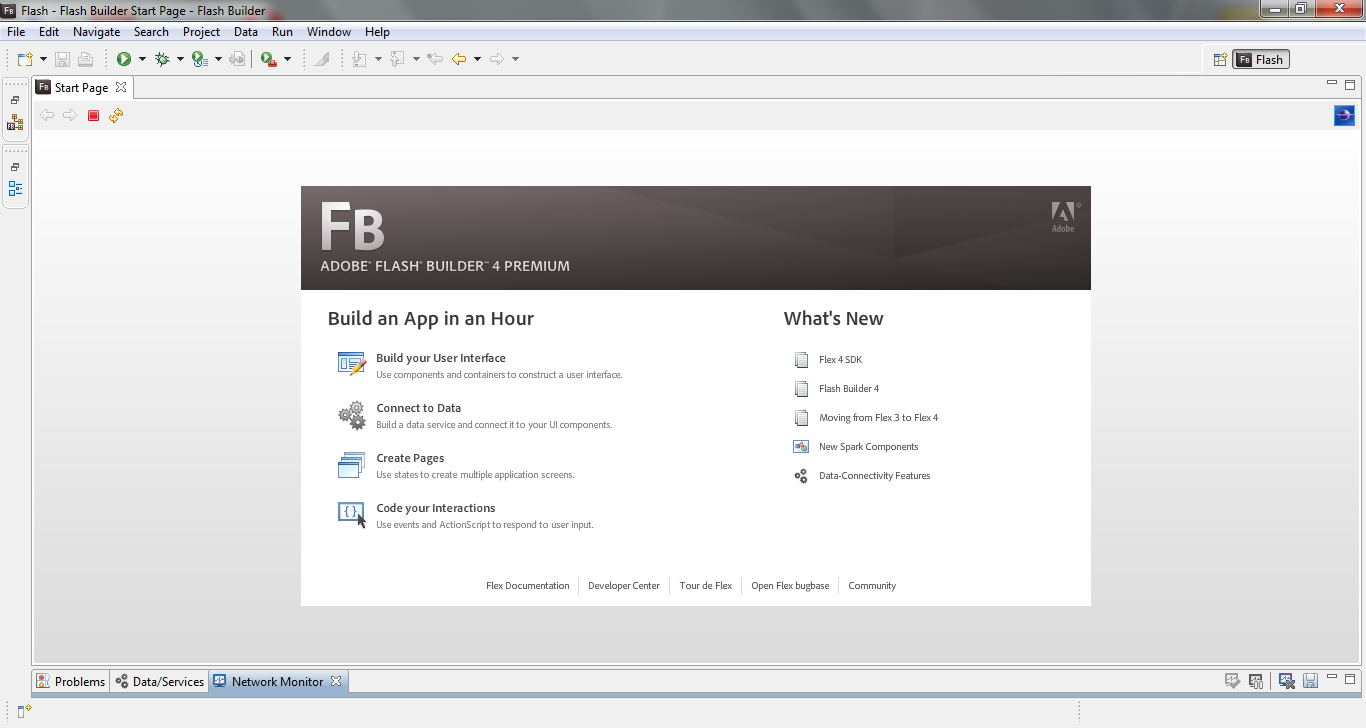Click the Open Perspective icon beside Flash
1366x728 pixels.
(1220, 60)
